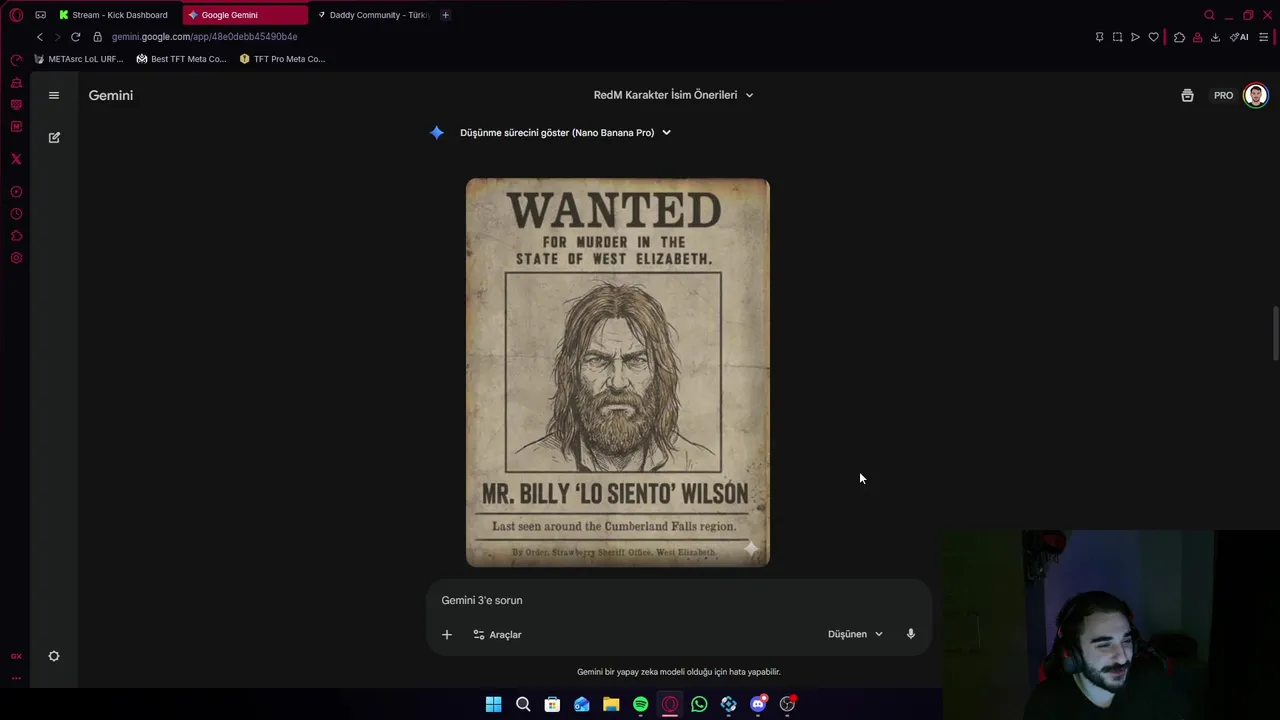The height and width of the screenshot is (720, 1280).
Task: Open the generated WANTED poster image
Action: pos(618,372)
